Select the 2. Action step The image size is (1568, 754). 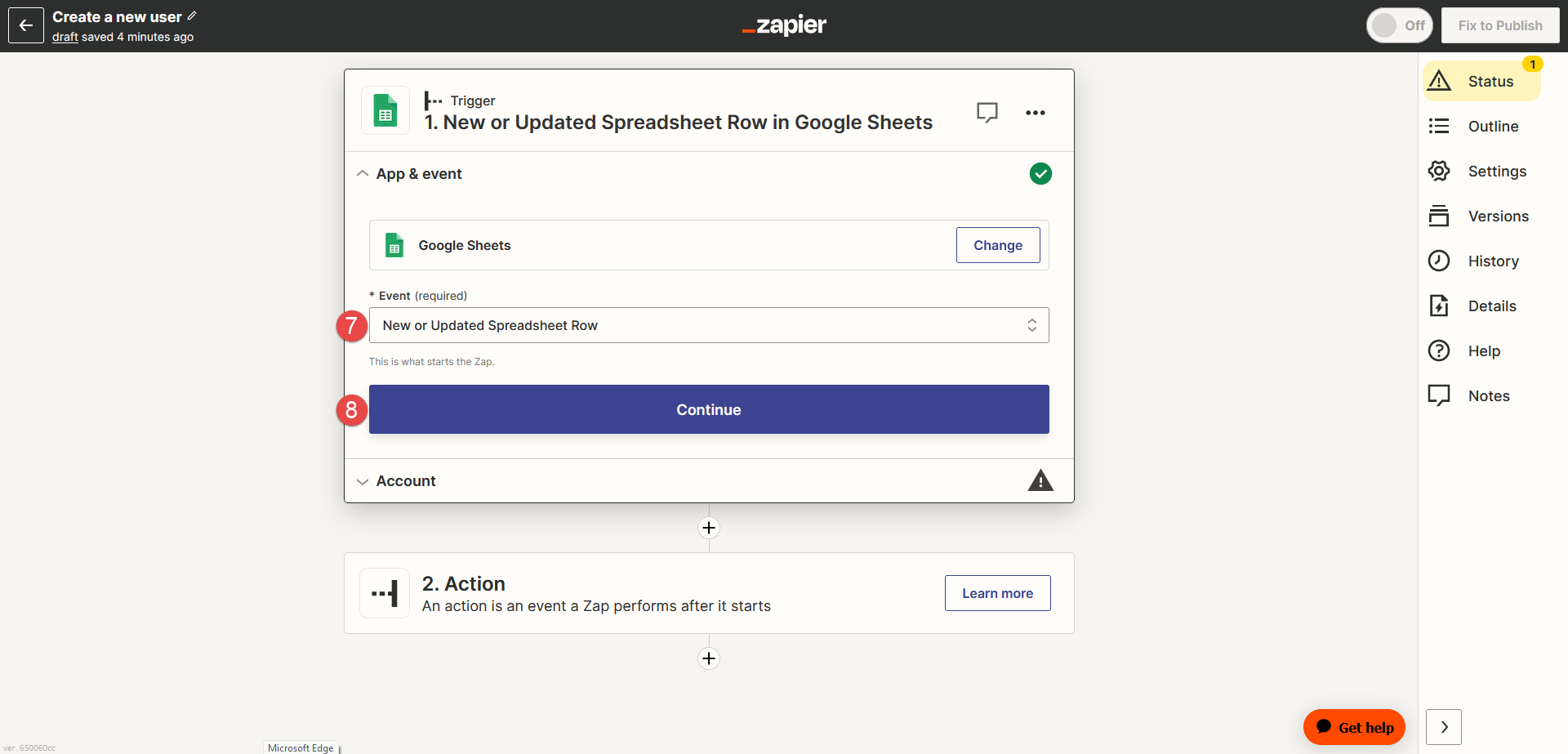pyautogui.click(x=709, y=593)
